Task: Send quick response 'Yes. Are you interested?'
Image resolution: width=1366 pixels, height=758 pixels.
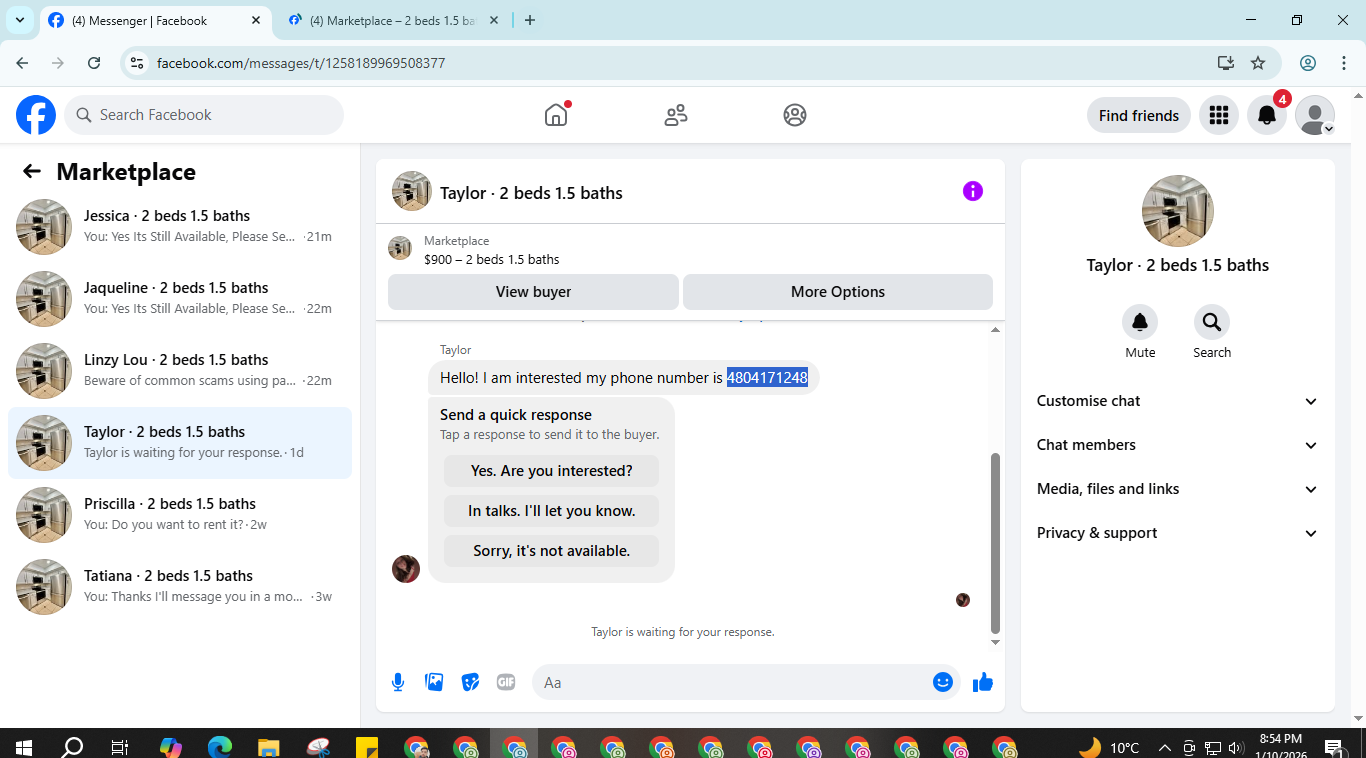Action: coord(551,471)
